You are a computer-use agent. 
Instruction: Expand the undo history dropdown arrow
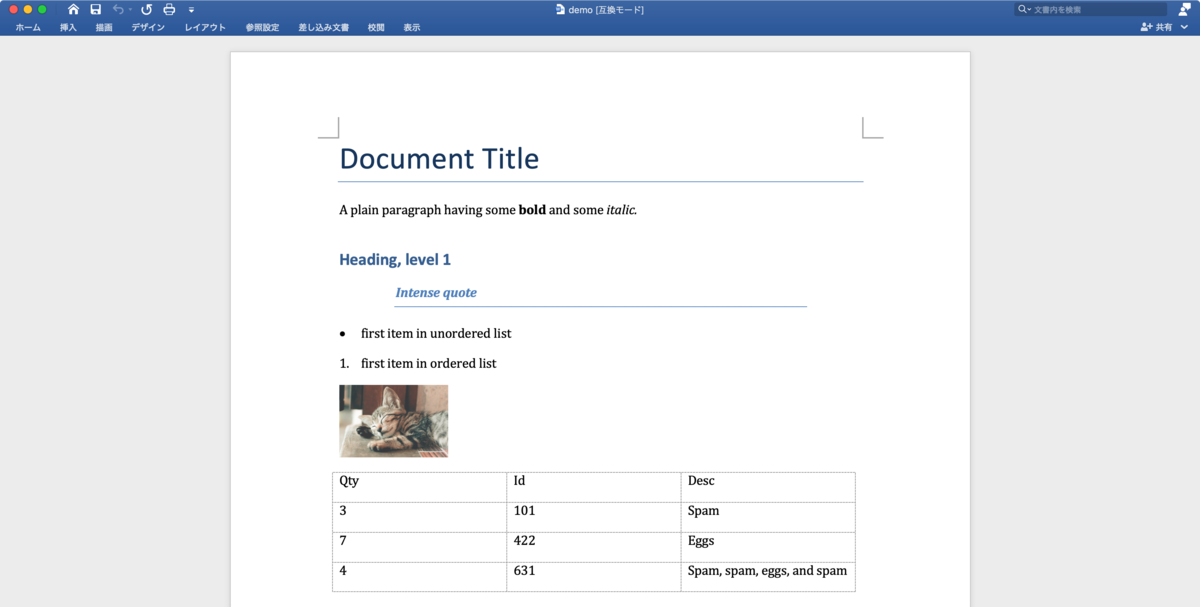coord(130,8)
